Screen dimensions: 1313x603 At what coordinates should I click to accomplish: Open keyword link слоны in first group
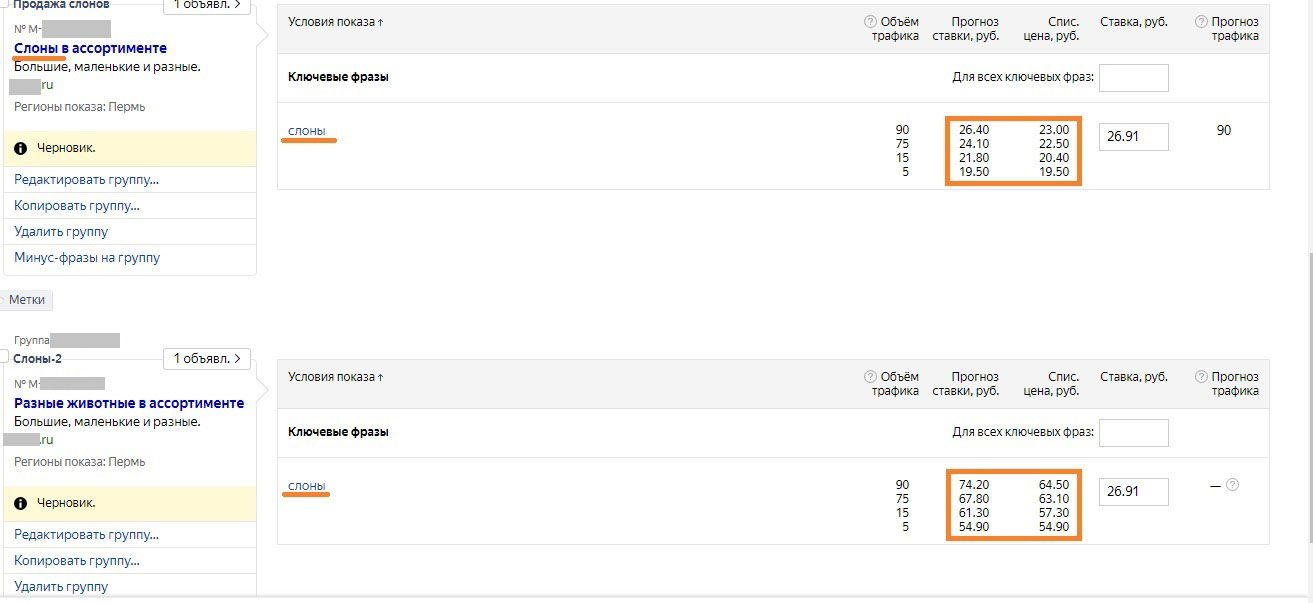tap(307, 130)
